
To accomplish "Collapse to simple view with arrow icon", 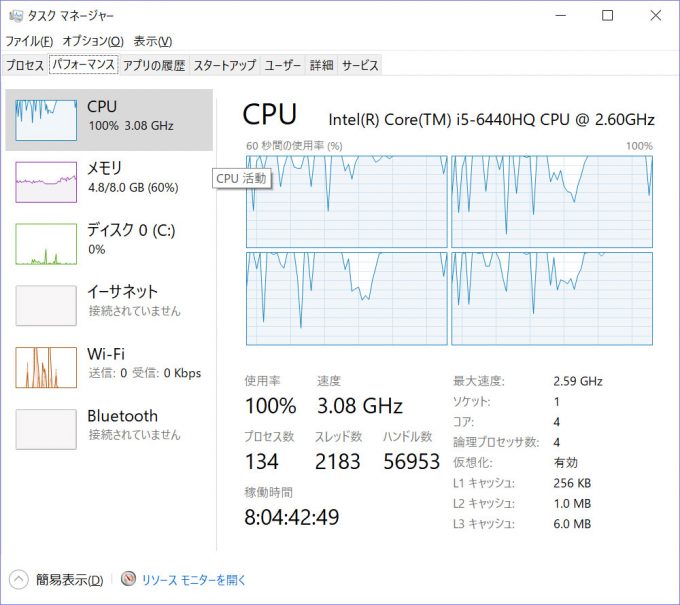I will click(19, 579).
